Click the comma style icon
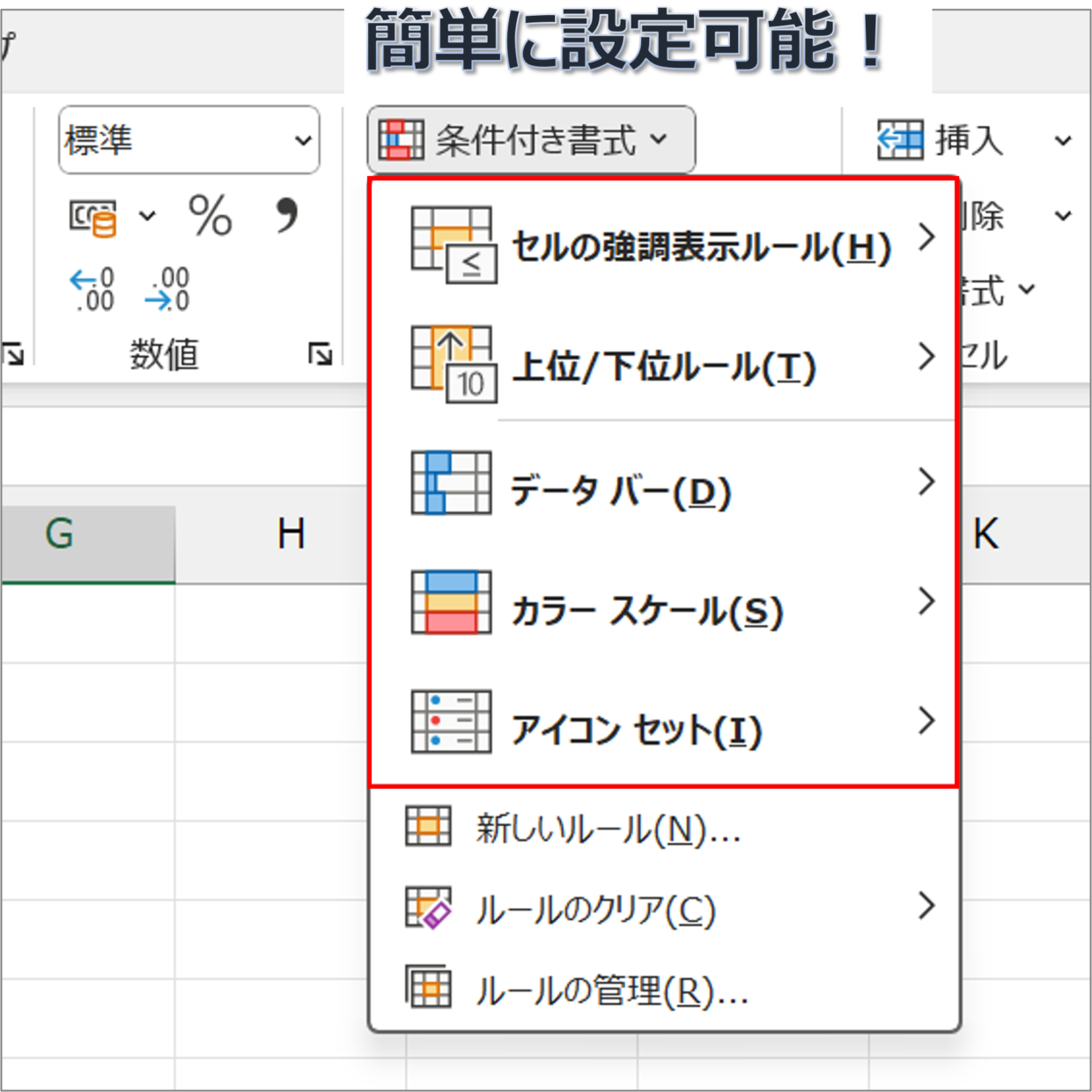This screenshot has width=1092, height=1092. point(286,216)
